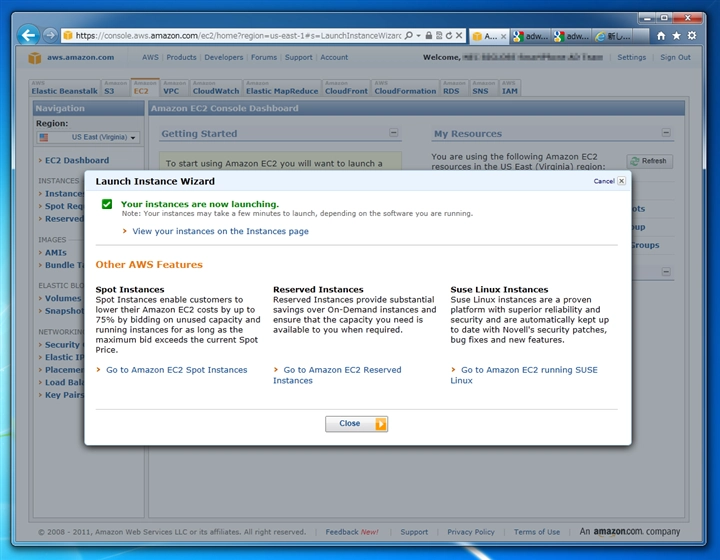This screenshot has width=720, height=560.
Task: Click the Refresh button in My Resources
Action: pyautogui.click(x=649, y=161)
